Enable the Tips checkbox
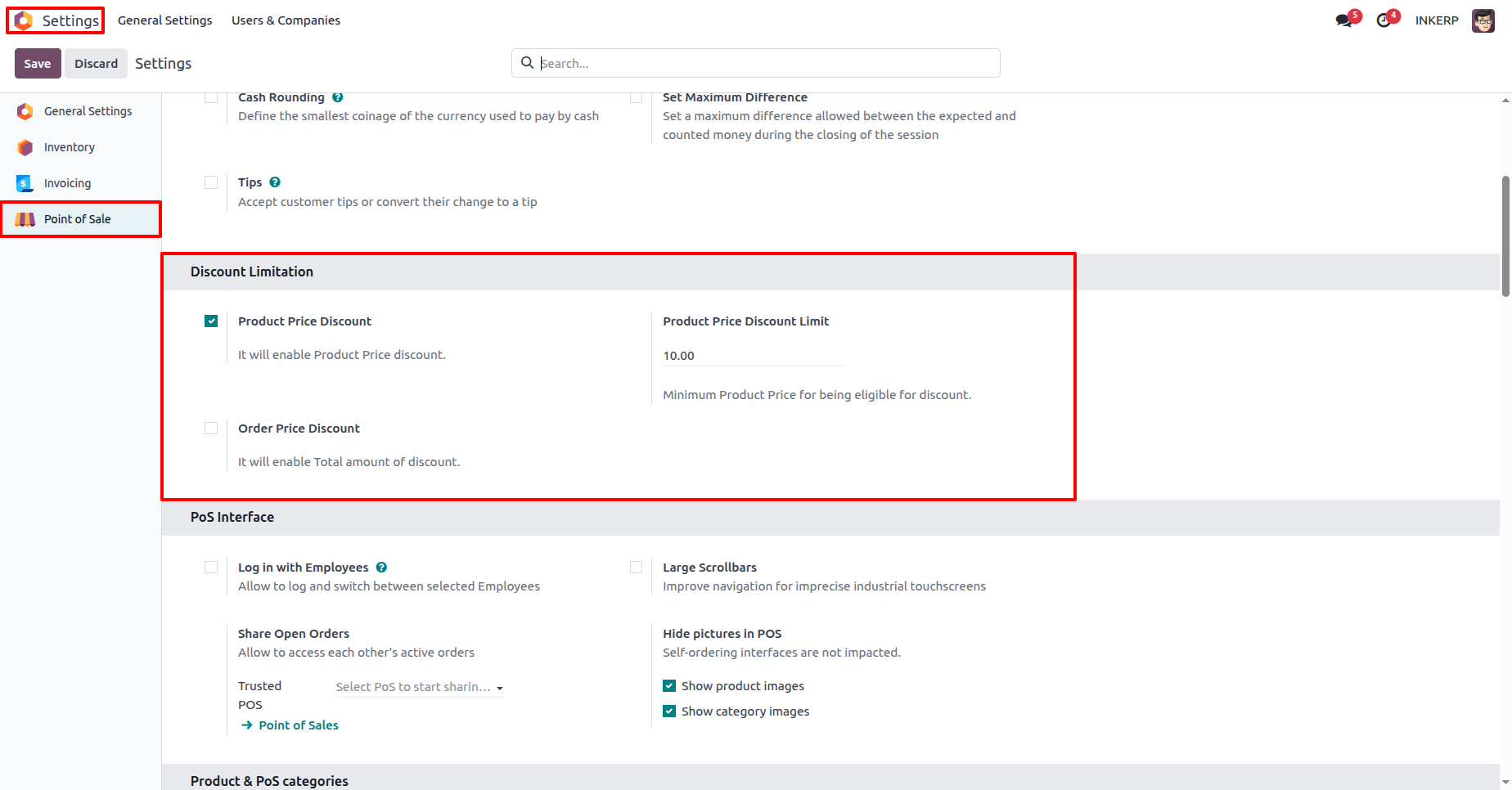This screenshot has width=1512, height=790. click(211, 182)
